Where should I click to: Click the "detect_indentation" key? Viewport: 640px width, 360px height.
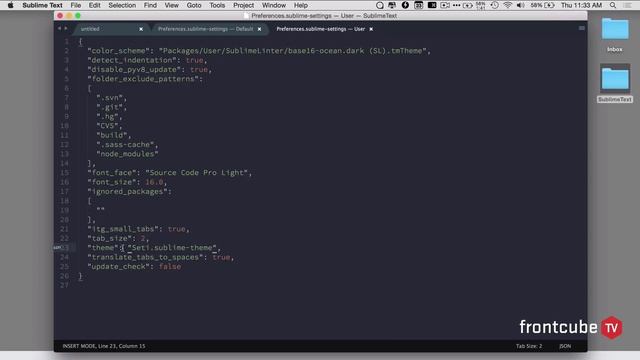tap(132, 60)
